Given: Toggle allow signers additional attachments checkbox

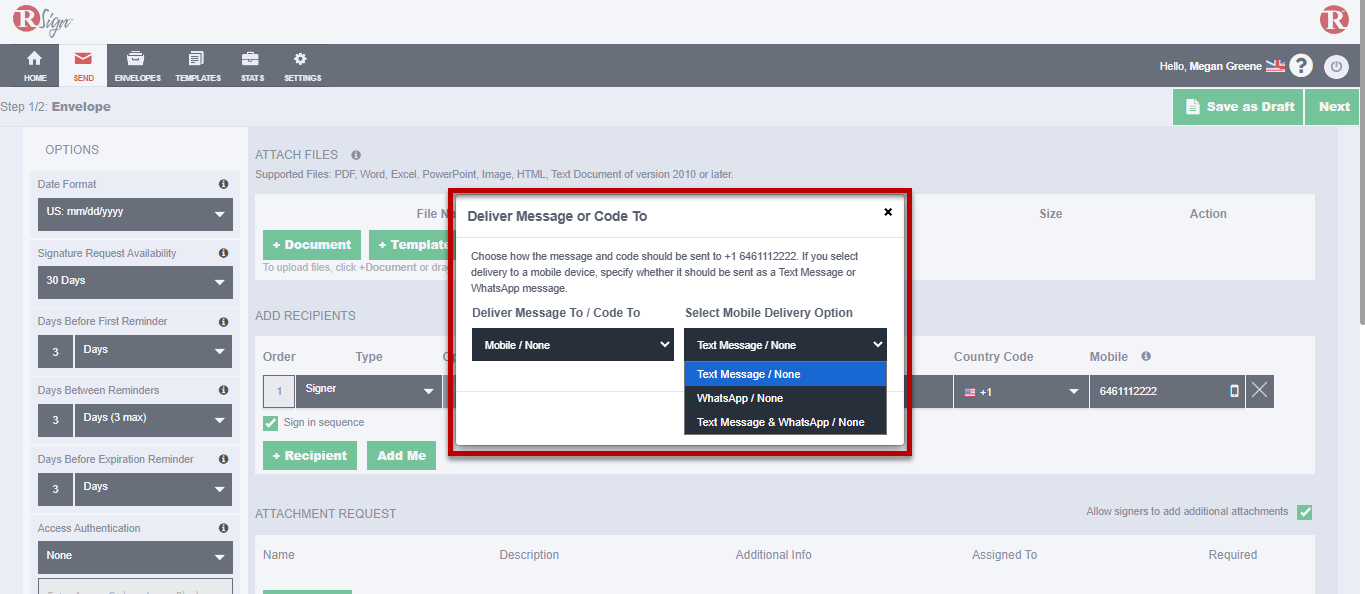Looking at the screenshot, I should click(1304, 512).
